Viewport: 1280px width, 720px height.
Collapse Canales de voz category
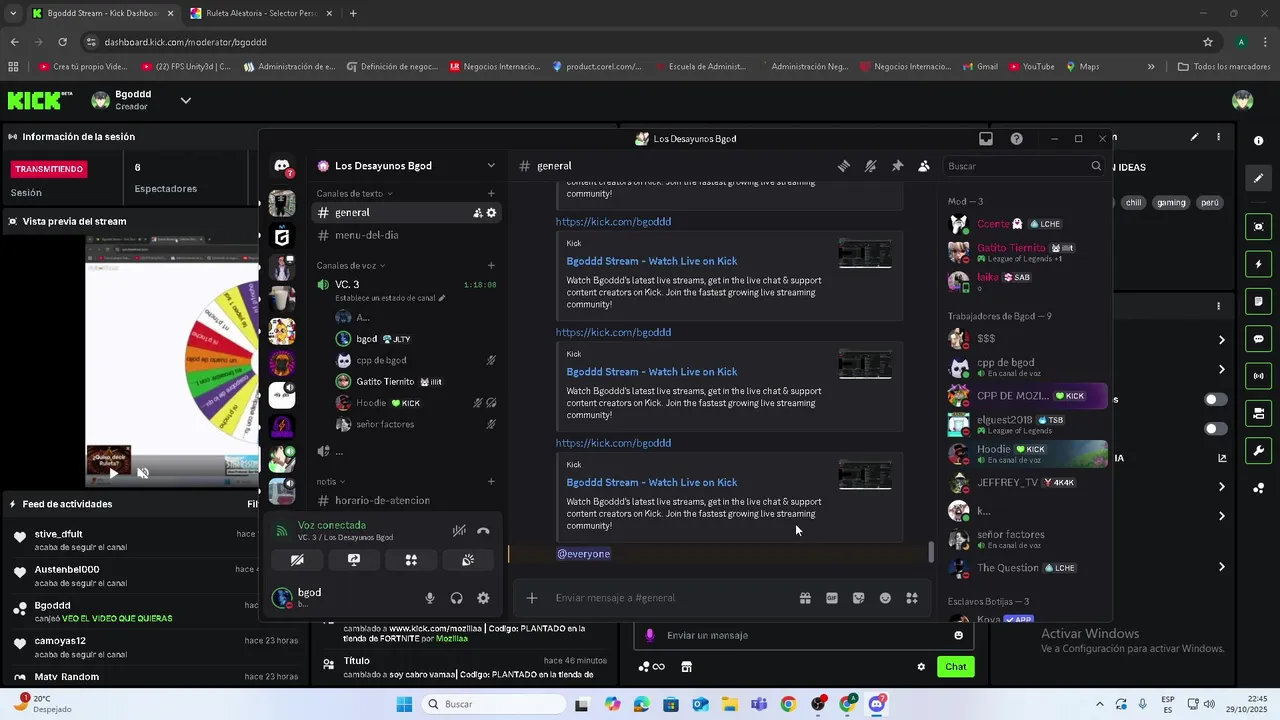click(x=351, y=265)
